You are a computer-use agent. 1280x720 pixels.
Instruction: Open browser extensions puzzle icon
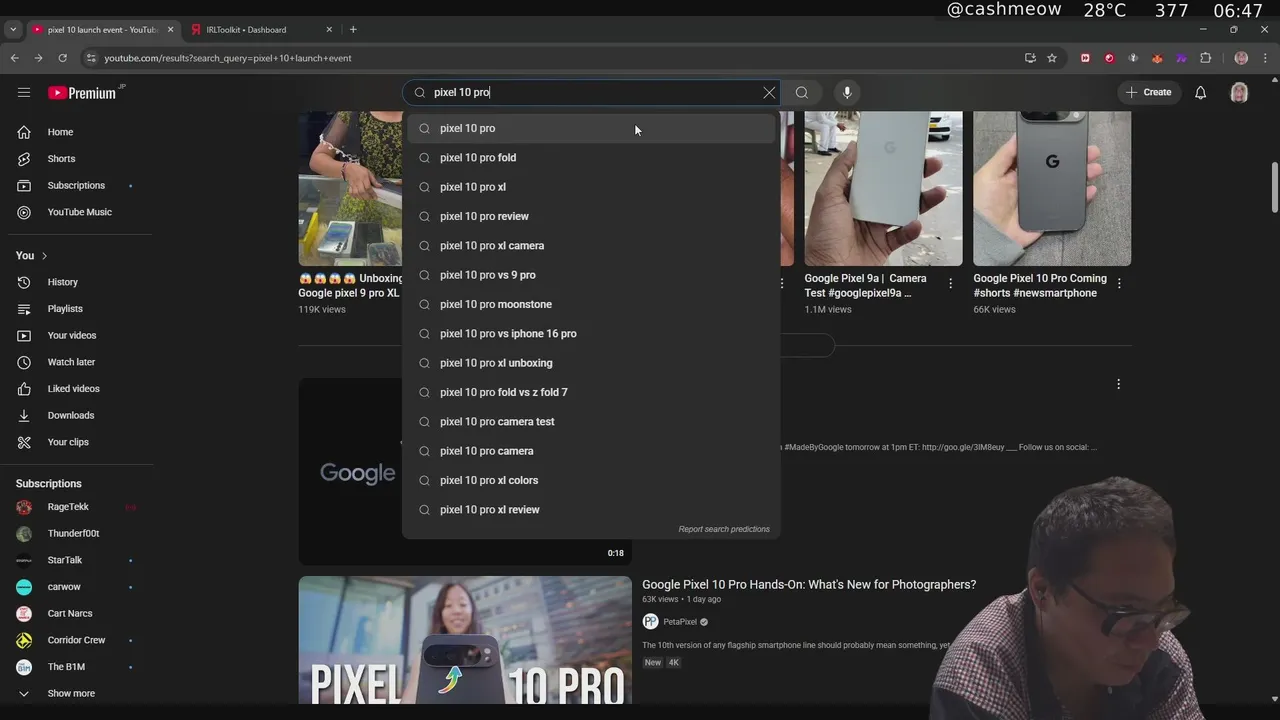tap(1205, 58)
